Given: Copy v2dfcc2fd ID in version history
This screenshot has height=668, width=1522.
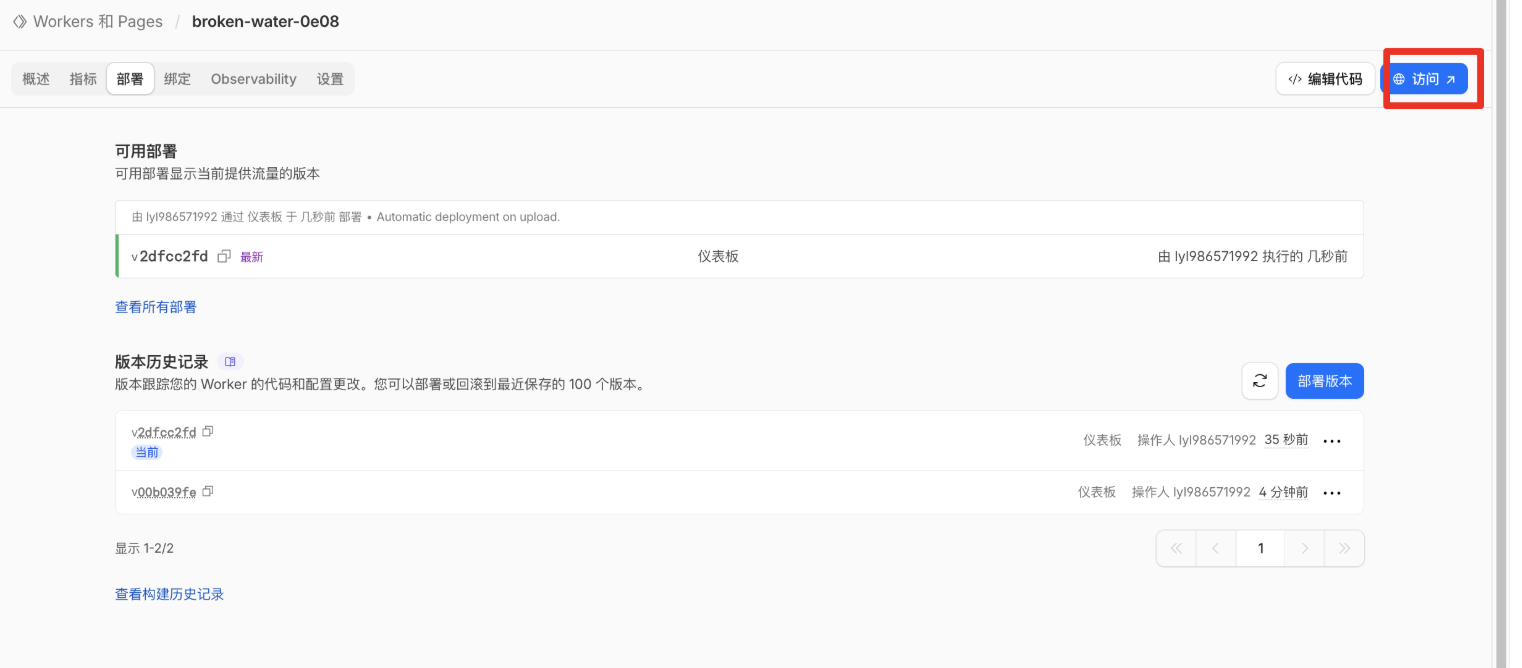Looking at the screenshot, I should tap(208, 432).
